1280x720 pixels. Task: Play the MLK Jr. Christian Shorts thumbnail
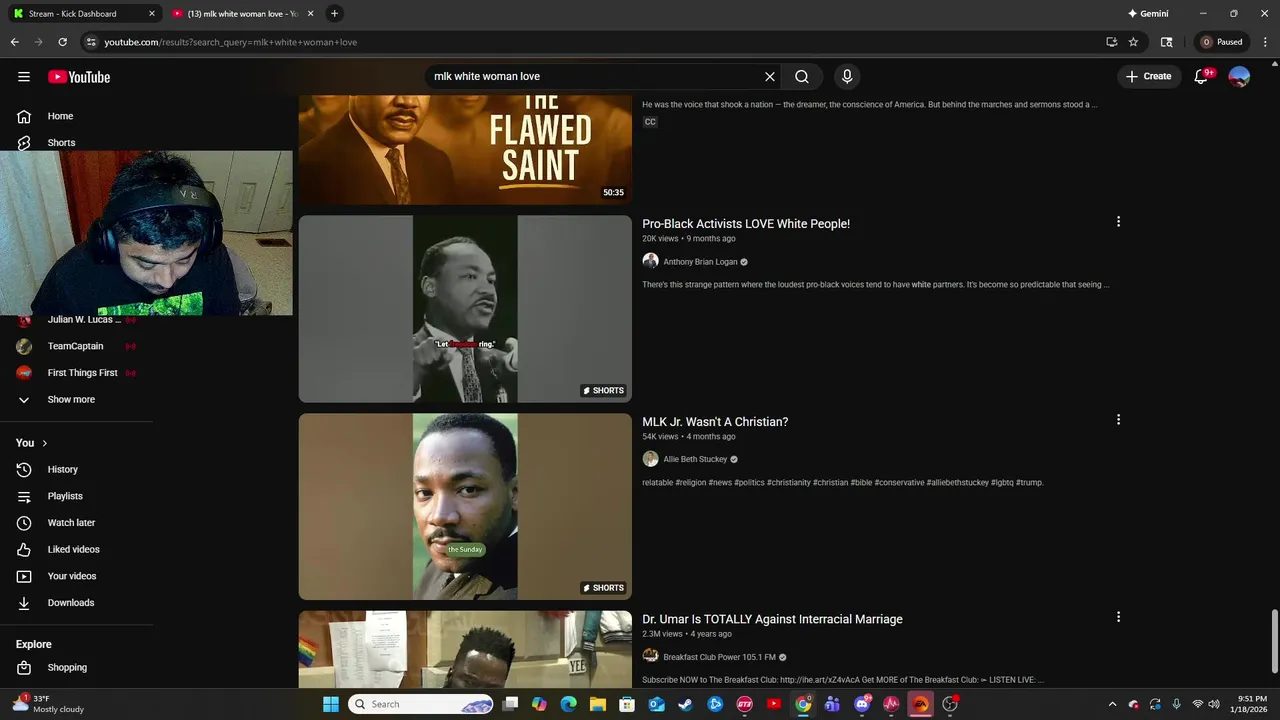(465, 507)
